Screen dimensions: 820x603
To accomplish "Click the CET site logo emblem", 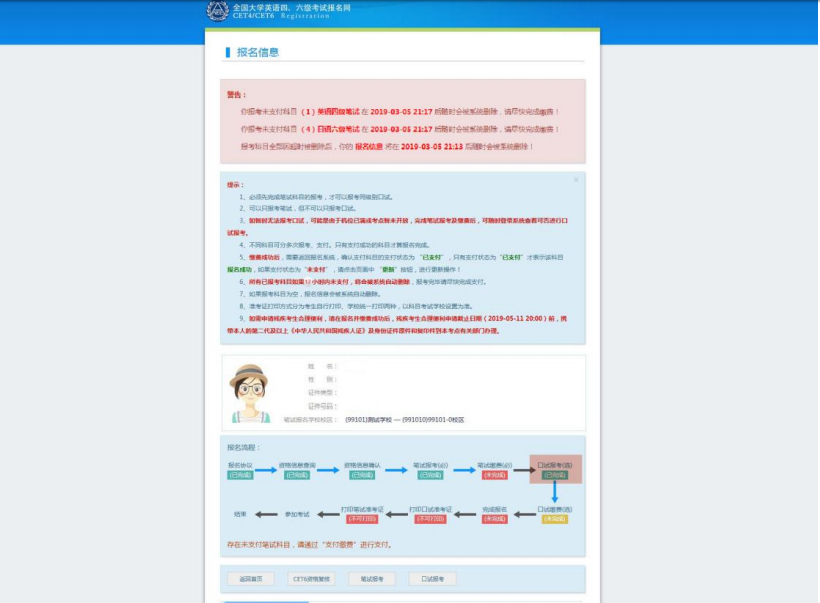I will click(217, 11).
